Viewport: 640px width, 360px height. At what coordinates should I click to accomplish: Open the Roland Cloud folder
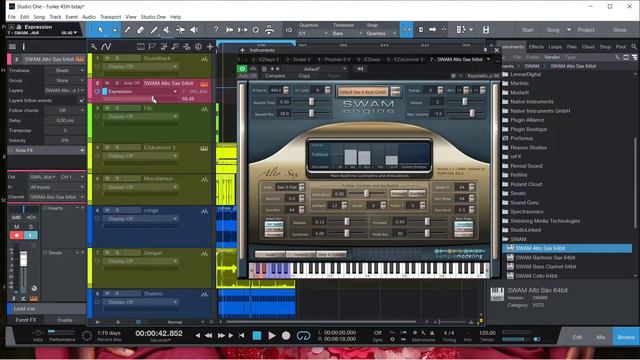(526, 184)
